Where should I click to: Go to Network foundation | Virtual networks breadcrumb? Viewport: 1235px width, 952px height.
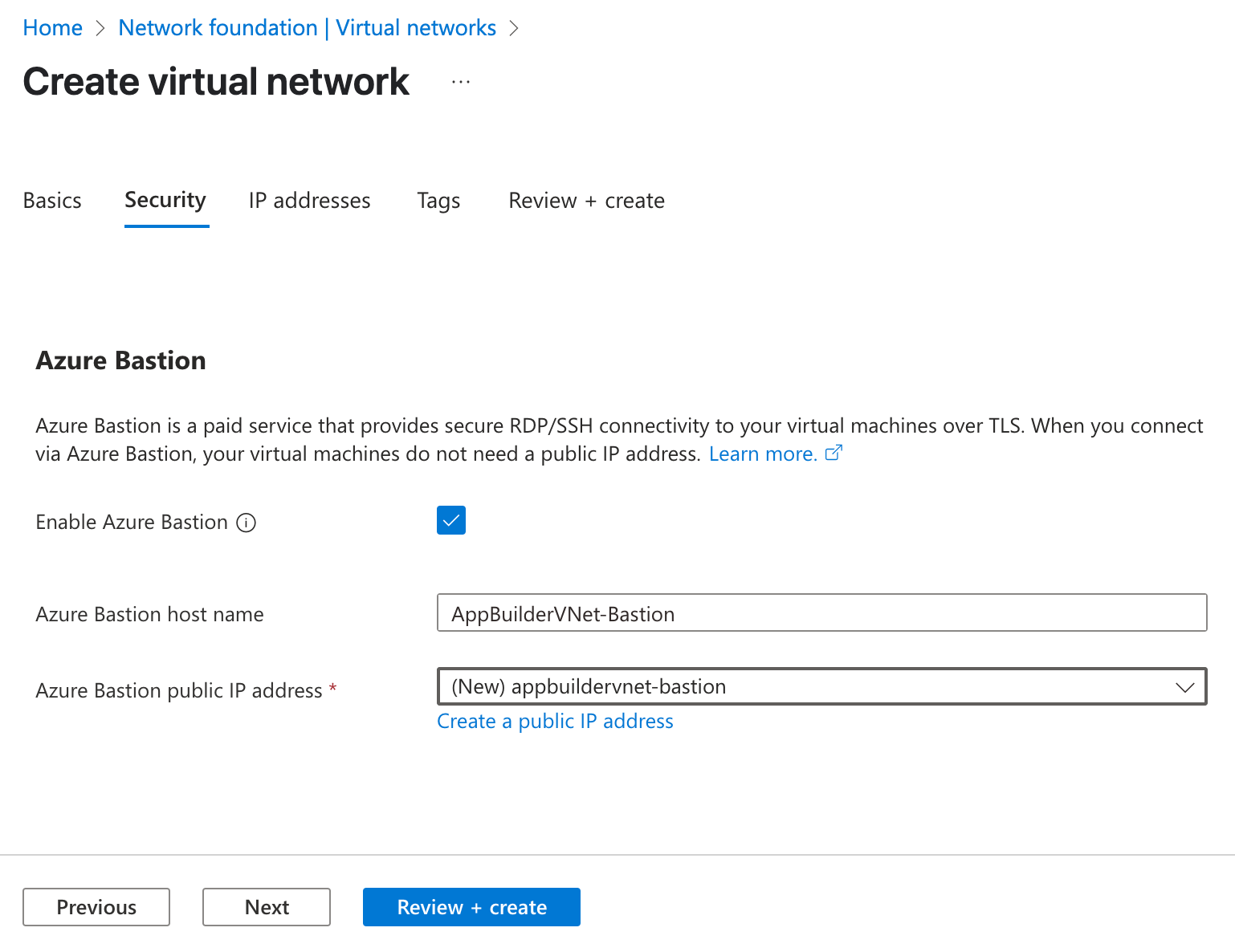(x=307, y=28)
